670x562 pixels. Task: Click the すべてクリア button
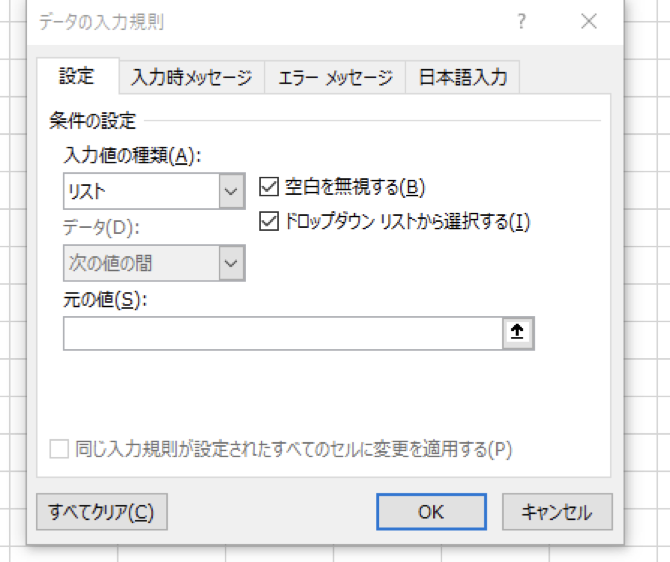pos(102,512)
